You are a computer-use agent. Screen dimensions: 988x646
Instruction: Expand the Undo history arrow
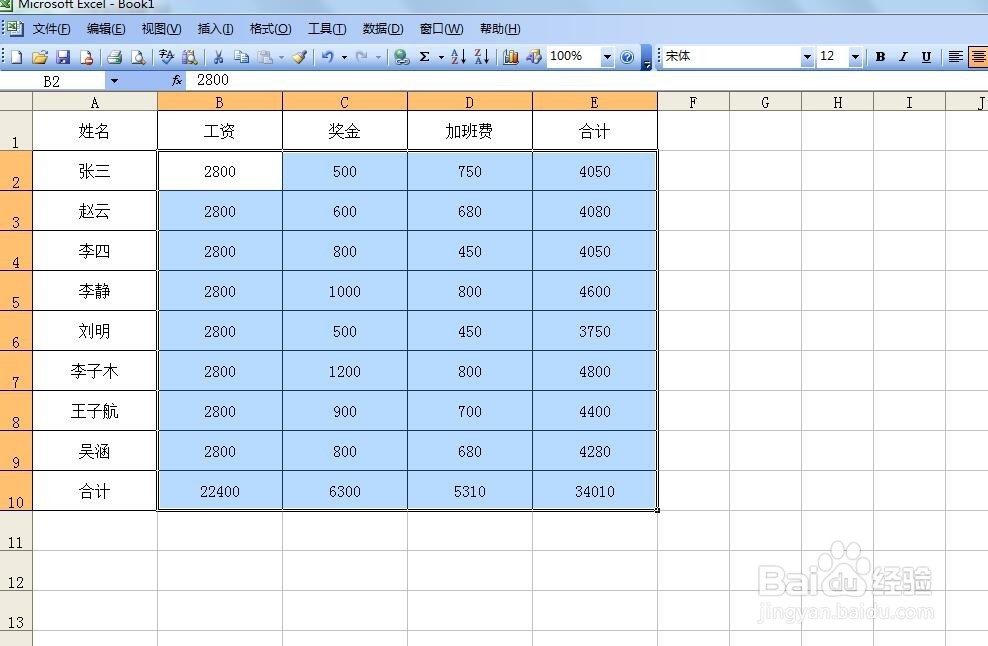pyautogui.click(x=345, y=57)
